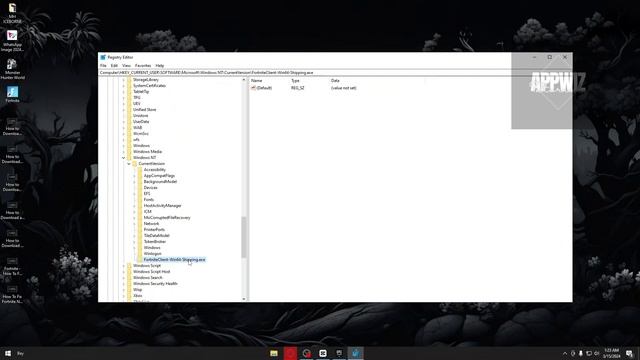Collapse the Windows NT key
Viewport: 640px width, 360px height.
click(124, 158)
